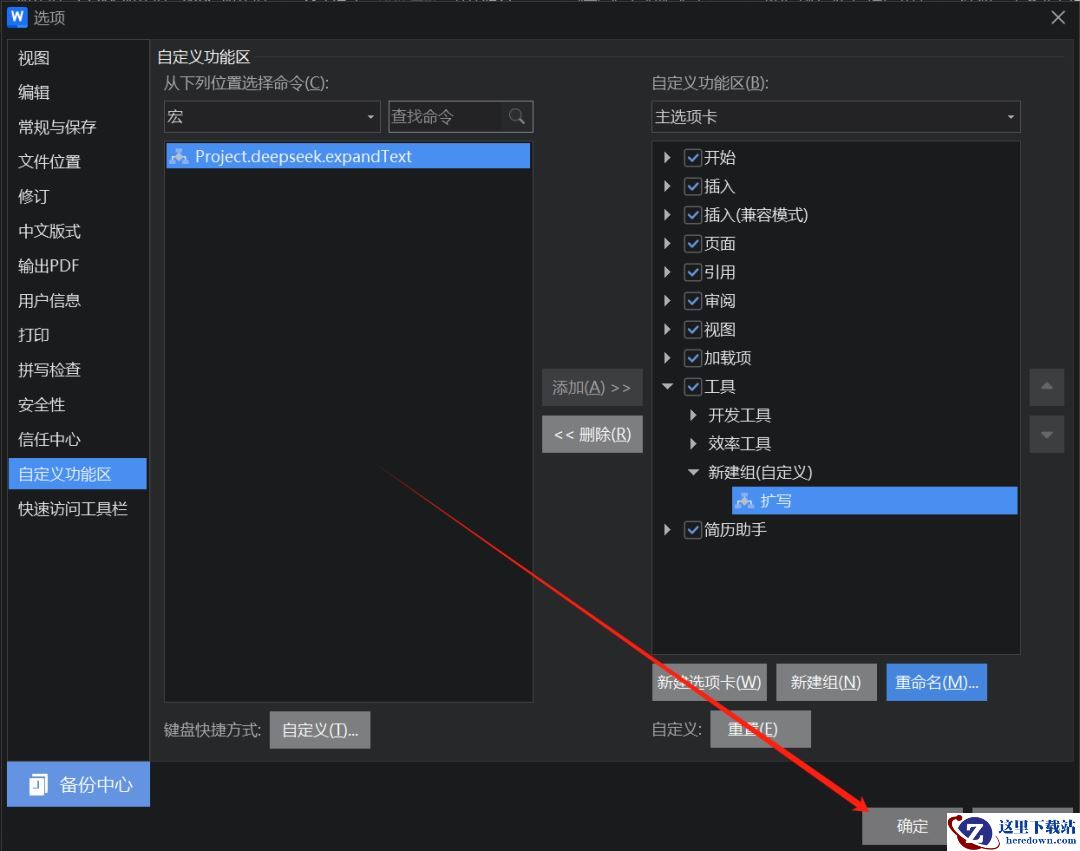Expand the 开发工具 group
Viewport: 1080px width, 851px height.
(x=693, y=415)
